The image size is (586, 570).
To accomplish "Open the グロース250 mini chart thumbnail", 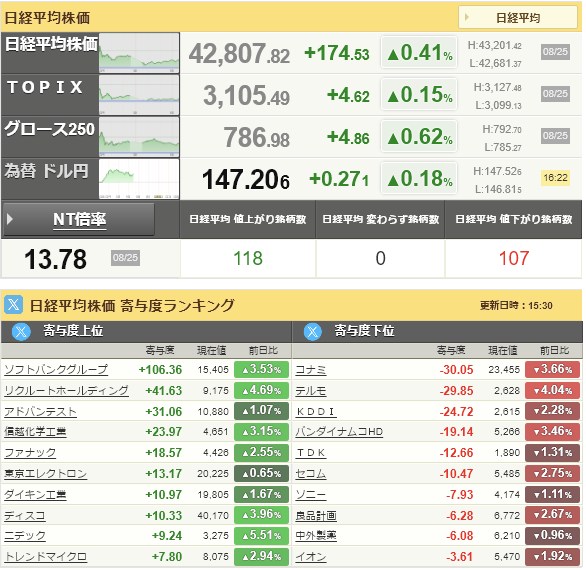I will (x=139, y=137).
